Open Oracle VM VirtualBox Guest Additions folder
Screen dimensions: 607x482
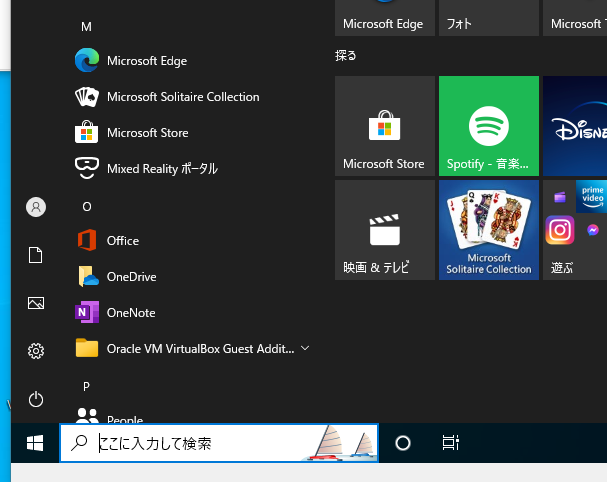point(190,349)
